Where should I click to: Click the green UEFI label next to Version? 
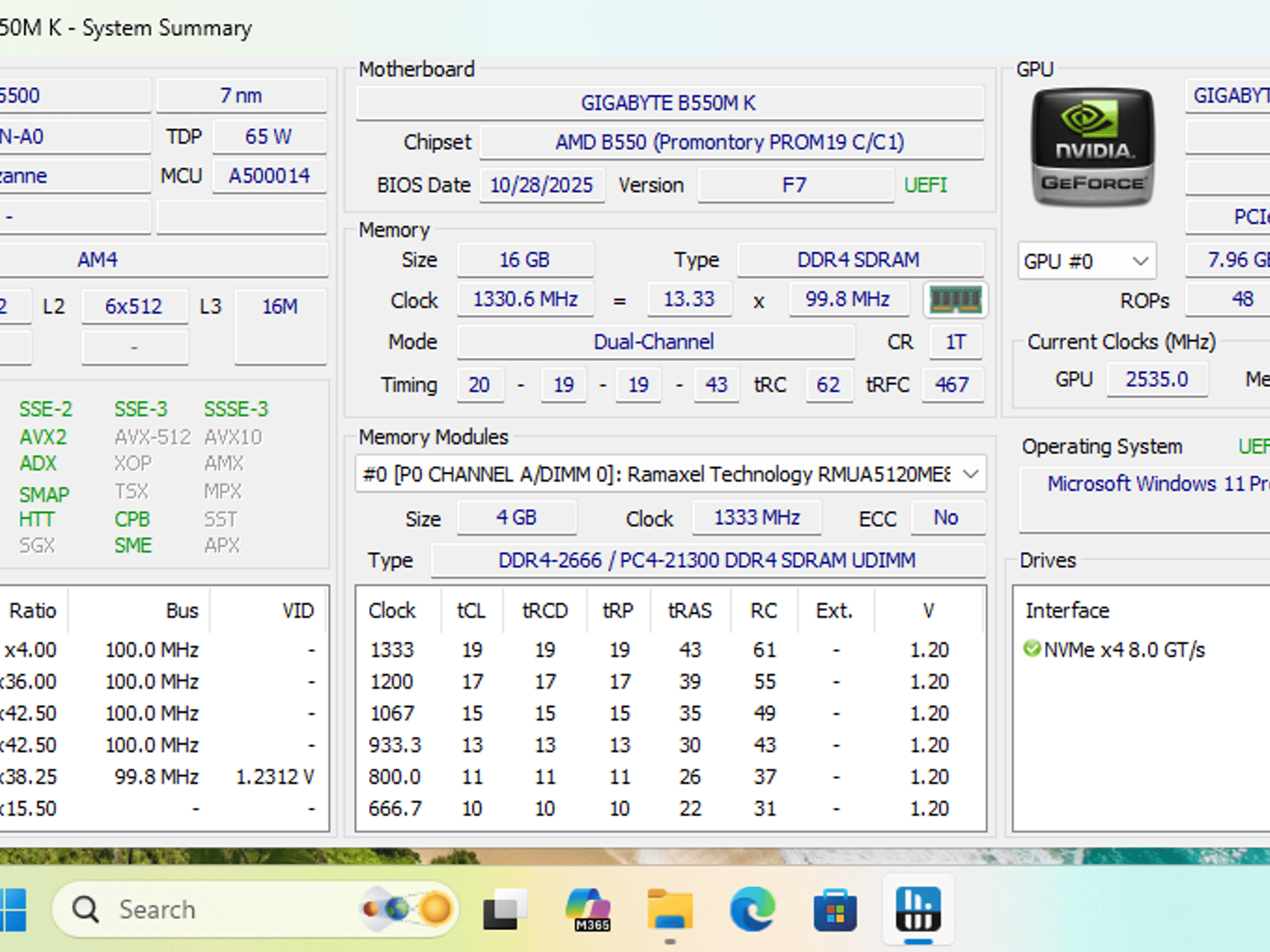coord(925,185)
